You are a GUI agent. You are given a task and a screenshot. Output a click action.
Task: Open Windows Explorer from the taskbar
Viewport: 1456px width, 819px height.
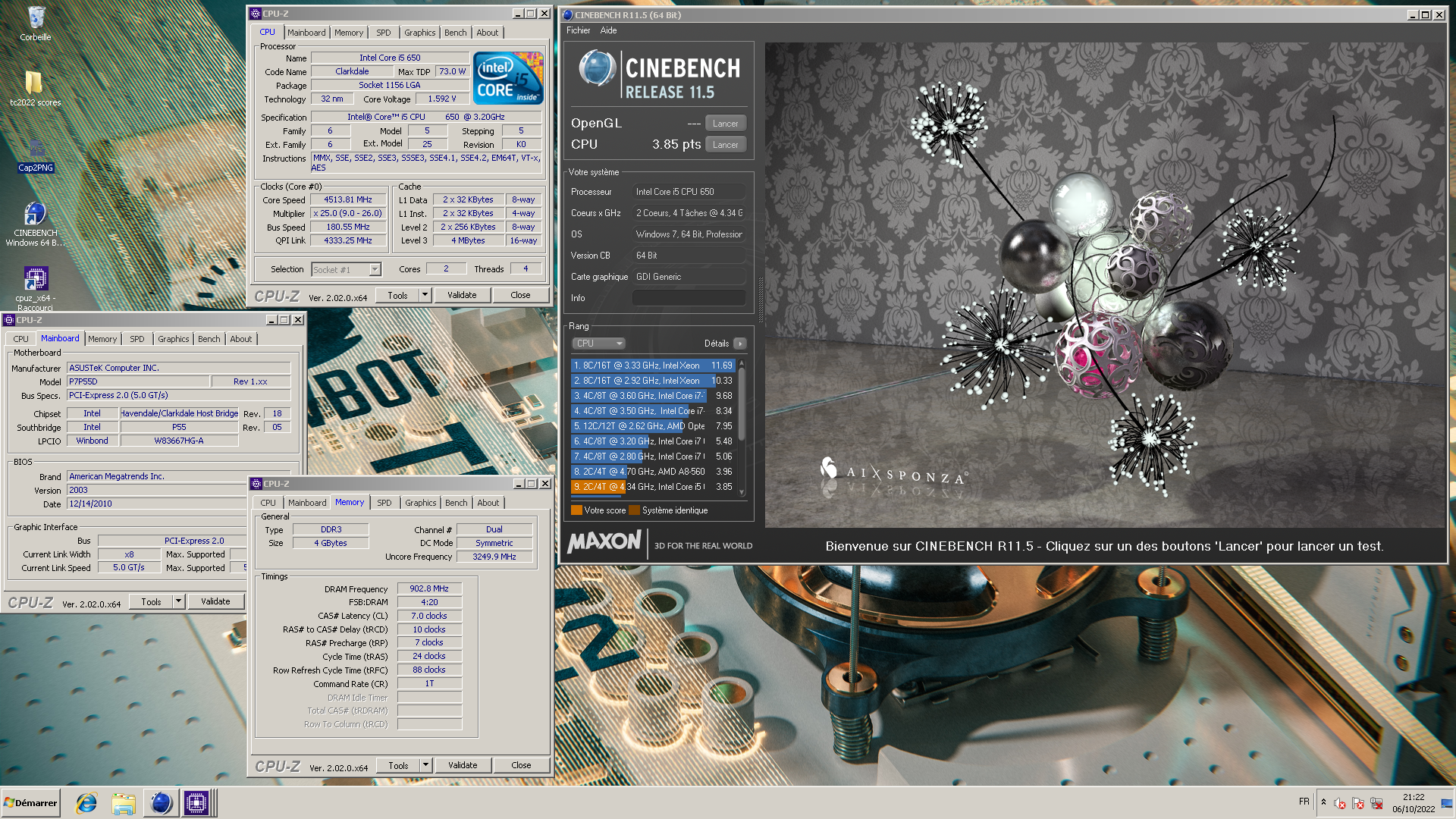(123, 803)
